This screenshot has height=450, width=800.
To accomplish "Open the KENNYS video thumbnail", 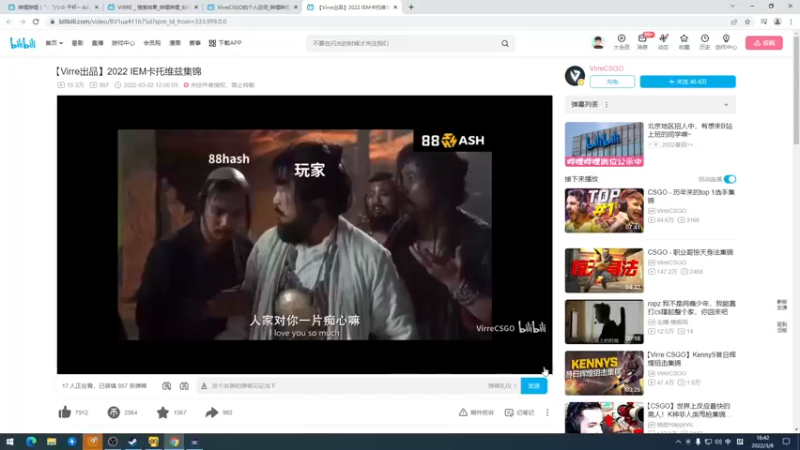I will 604,373.
